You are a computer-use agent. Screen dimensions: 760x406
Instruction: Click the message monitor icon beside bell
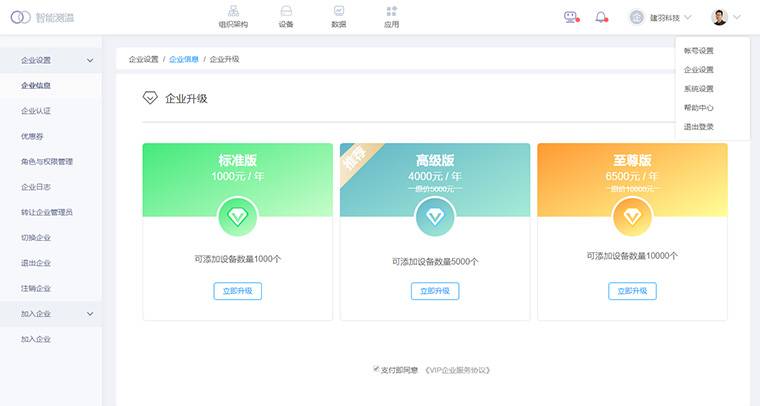click(x=571, y=17)
